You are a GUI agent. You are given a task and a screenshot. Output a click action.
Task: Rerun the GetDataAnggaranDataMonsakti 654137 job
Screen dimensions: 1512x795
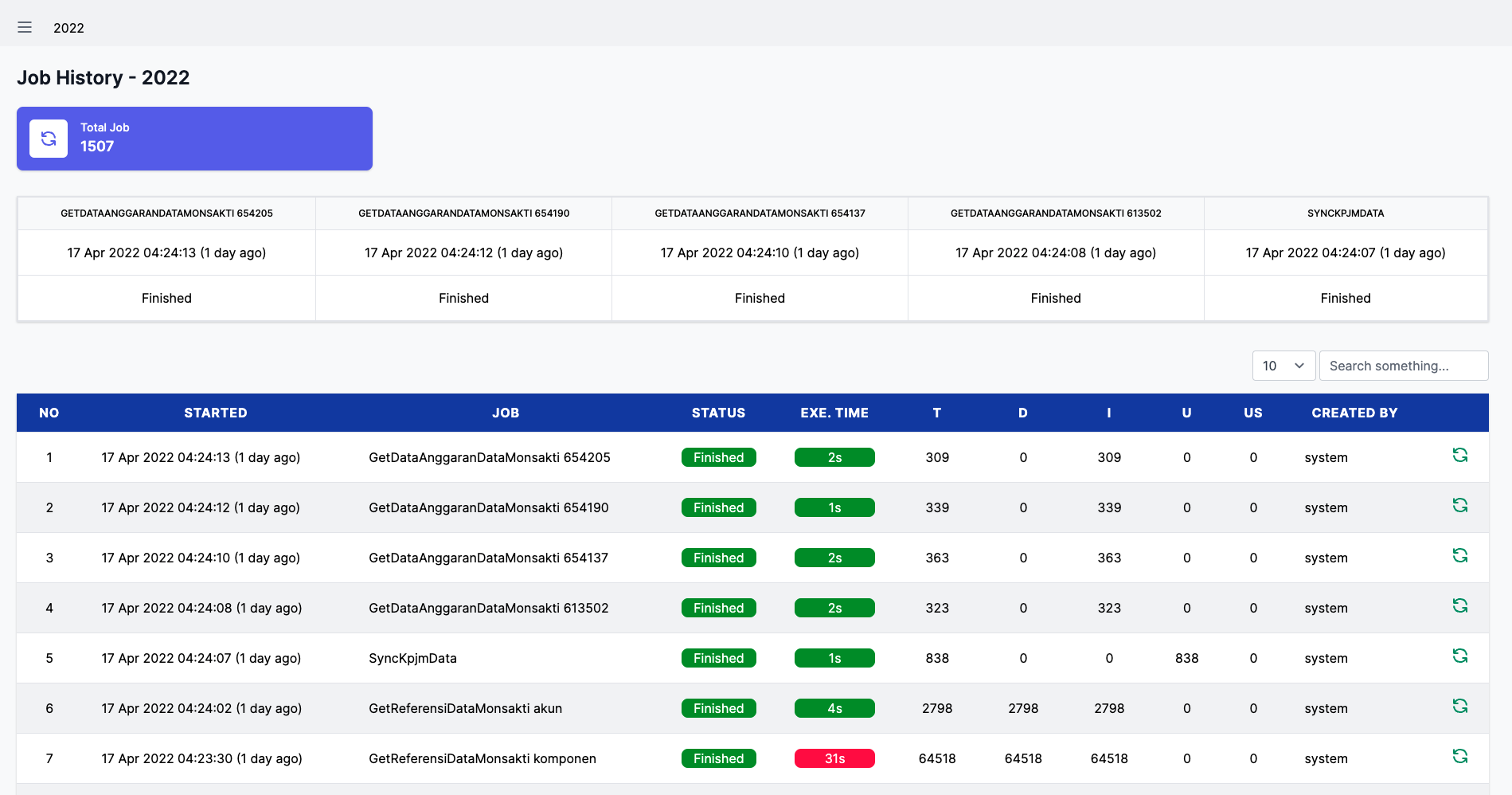(1459, 556)
